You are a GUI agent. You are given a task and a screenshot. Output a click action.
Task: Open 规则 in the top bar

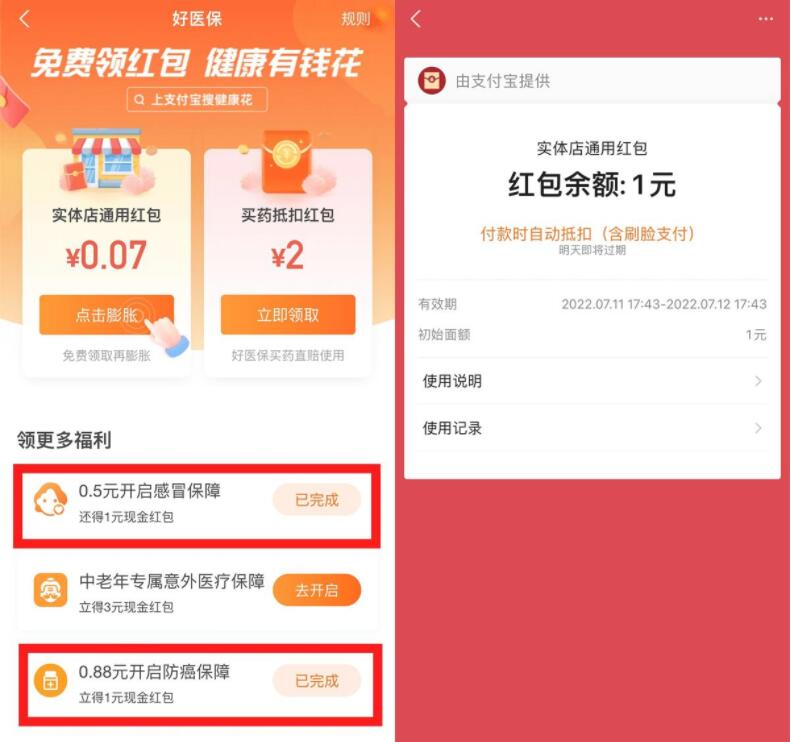(x=356, y=19)
